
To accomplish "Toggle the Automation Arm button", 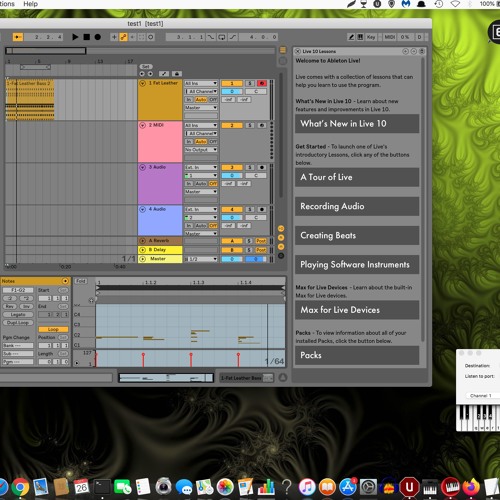I will point(123,37).
